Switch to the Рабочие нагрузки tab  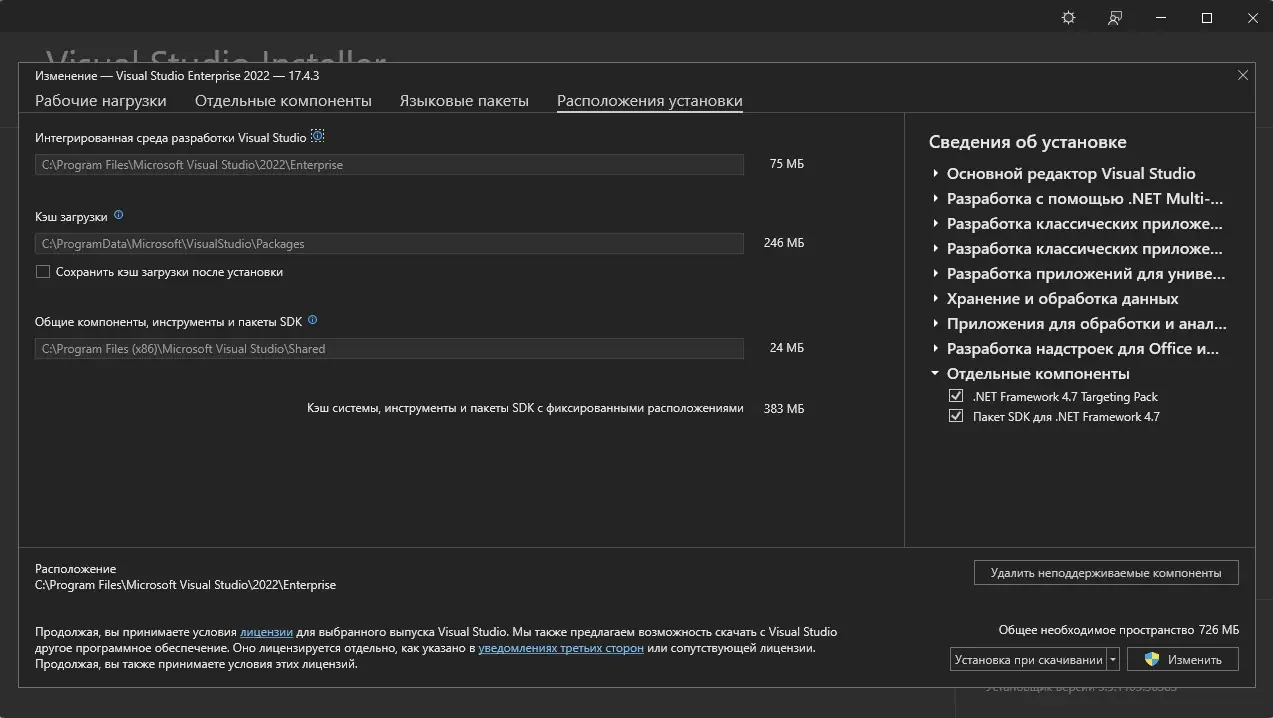point(101,101)
